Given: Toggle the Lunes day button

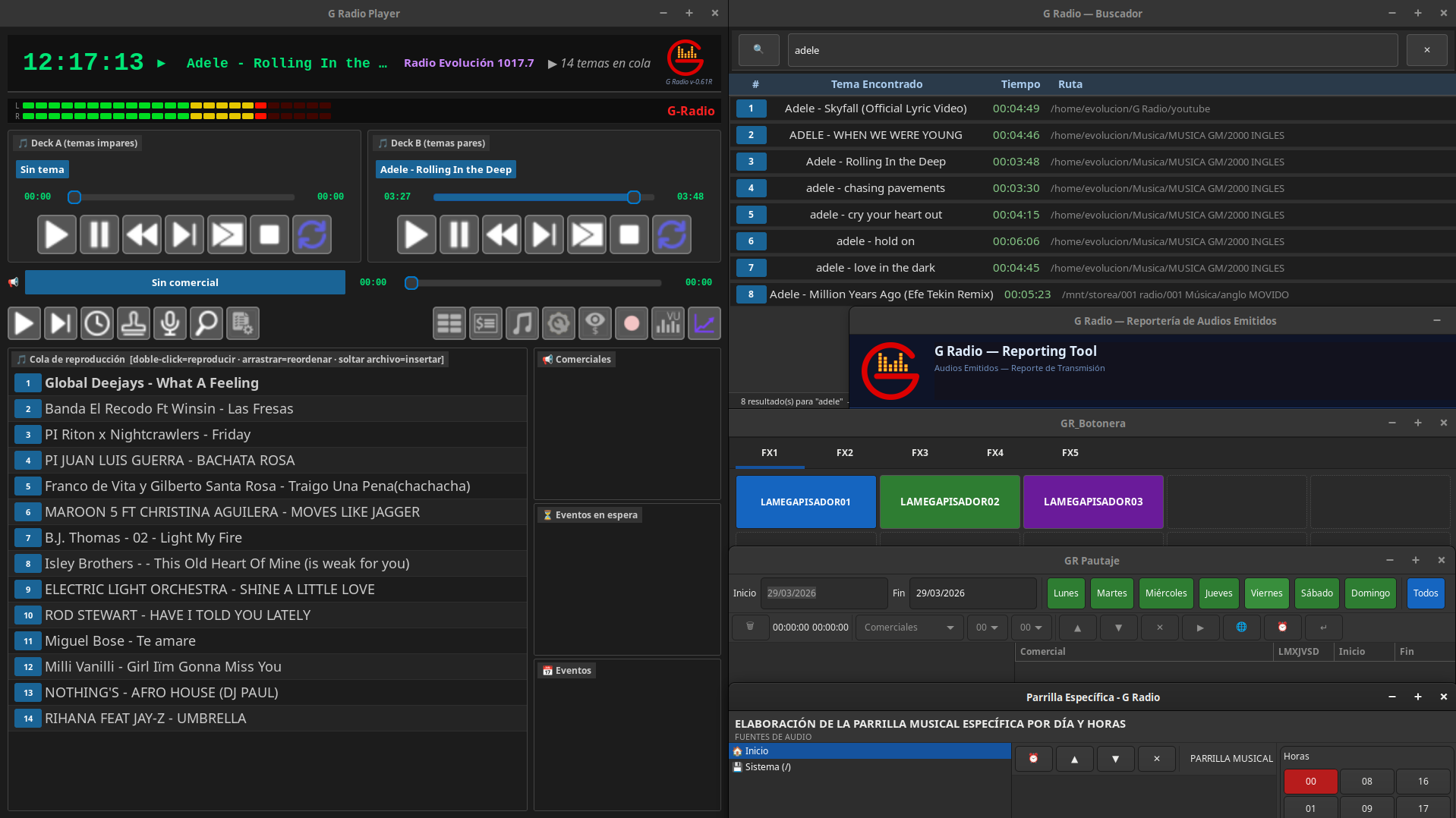Looking at the screenshot, I should click(1065, 593).
